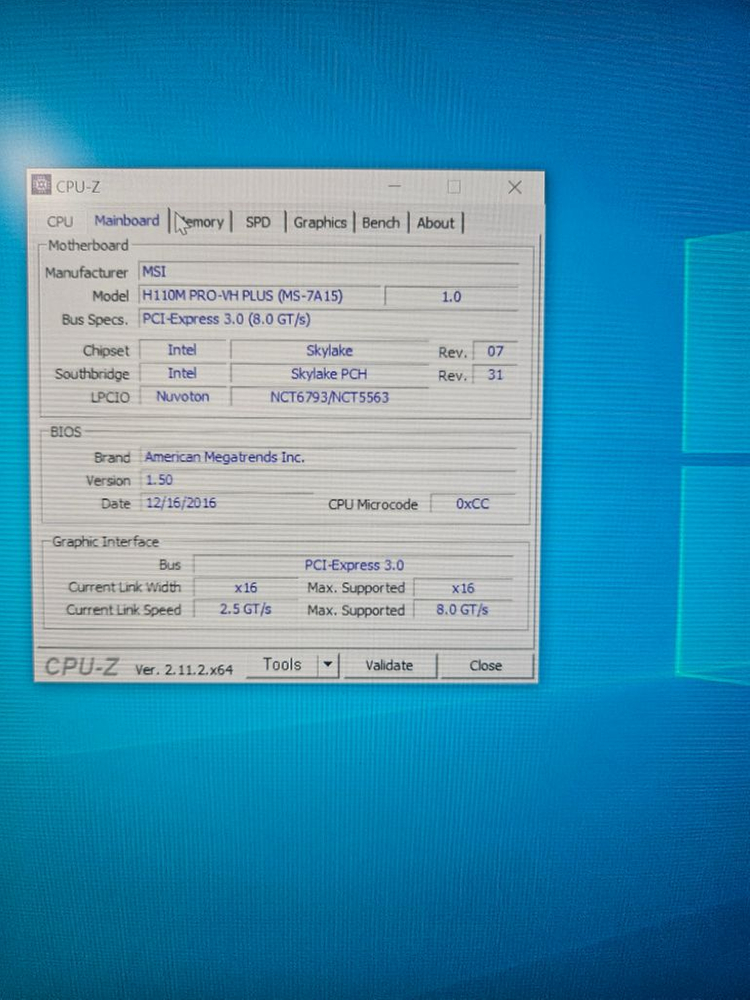Click the Chipset vendor field Intel

click(x=182, y=349)
